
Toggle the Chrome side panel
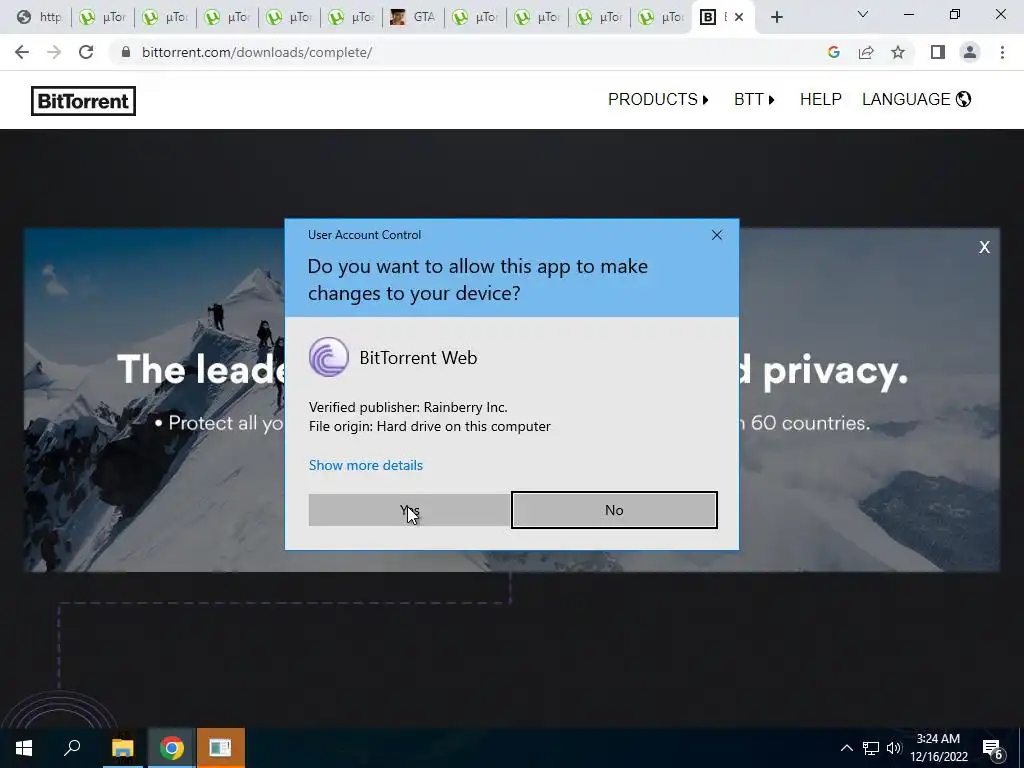pos(938,52)
